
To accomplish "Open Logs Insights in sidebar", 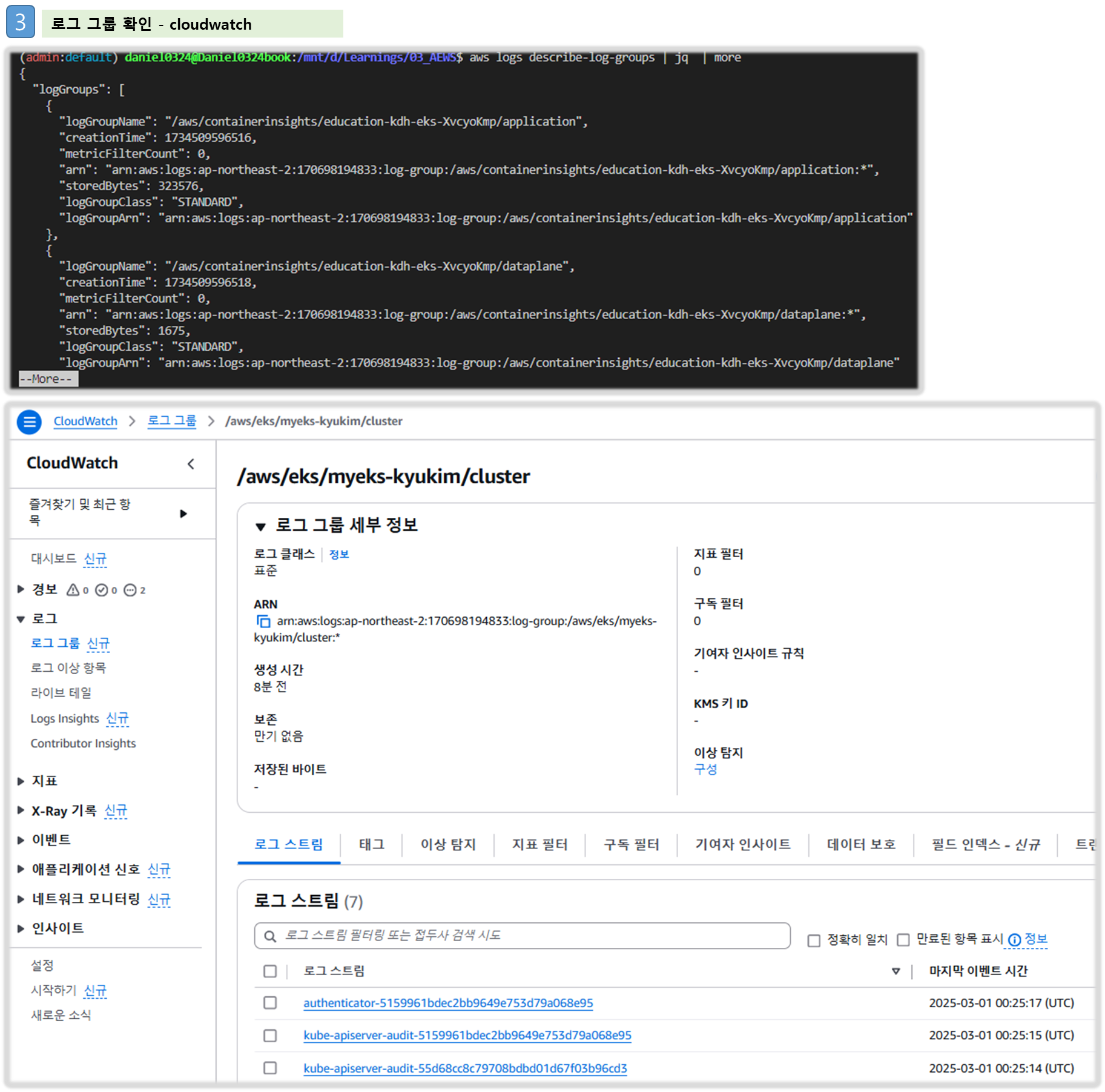I will pos(65,719).
